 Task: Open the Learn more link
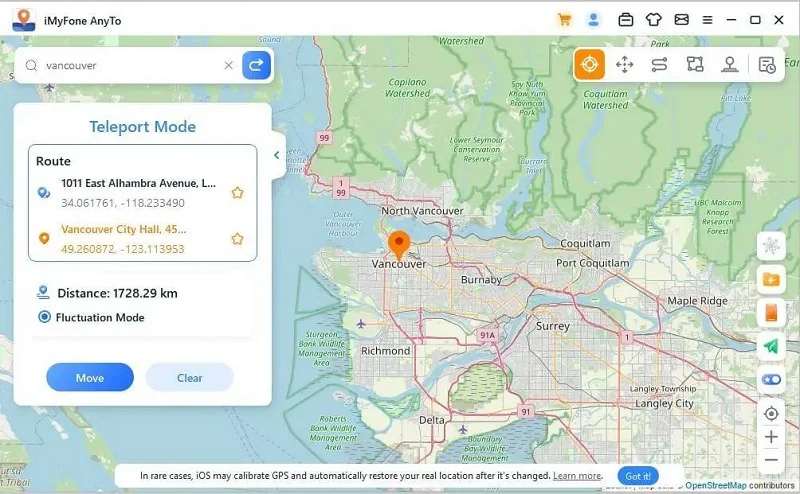pyautogui.click(x=577, y=476)
